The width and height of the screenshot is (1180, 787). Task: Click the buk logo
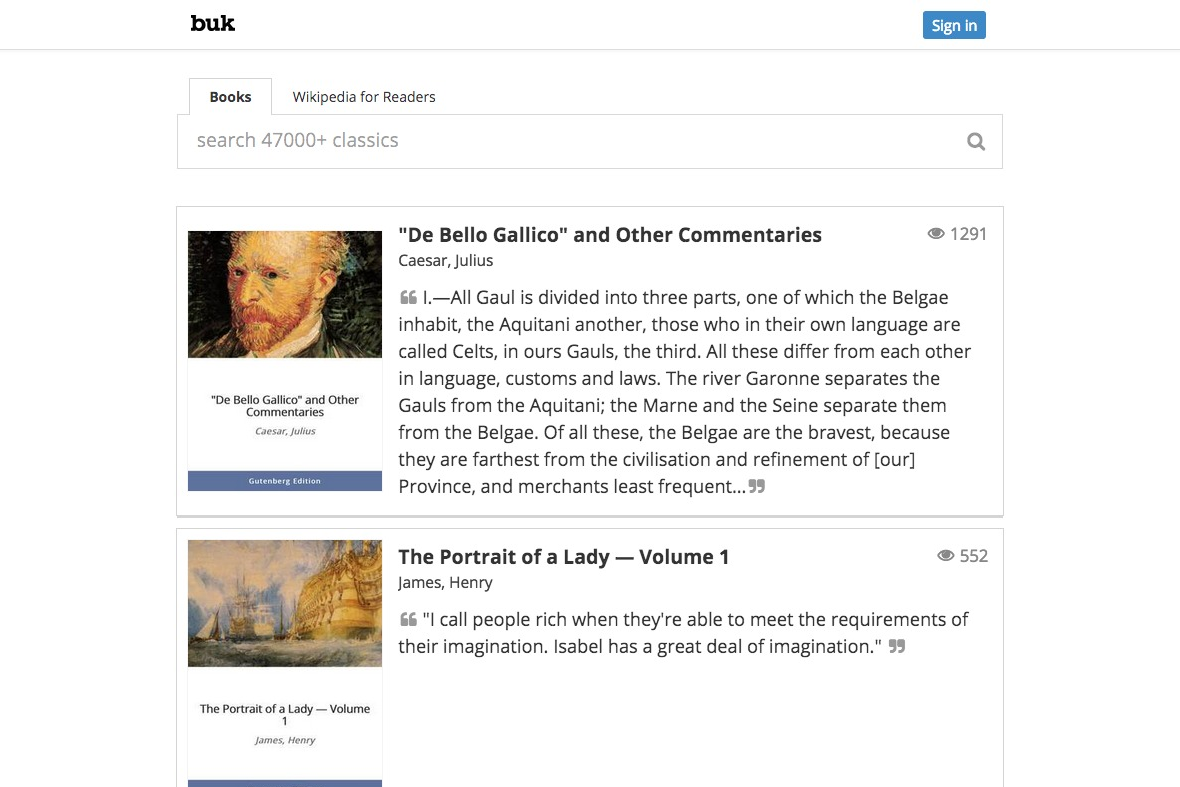point(212,23)
